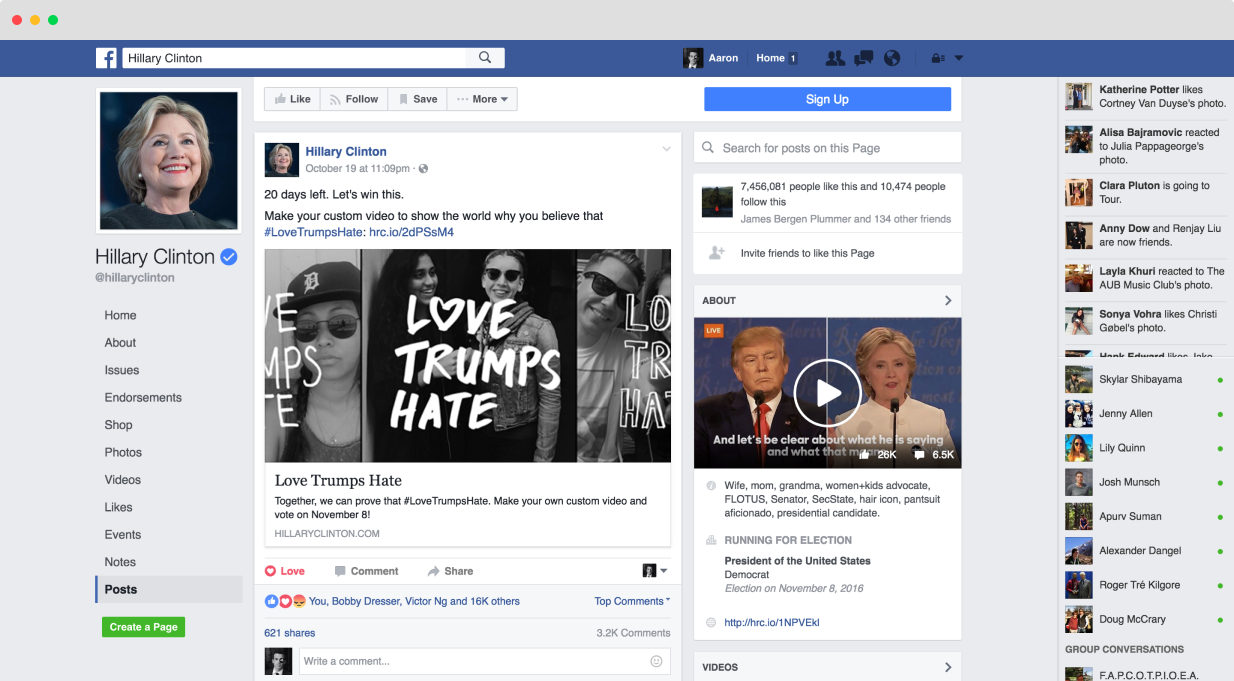Open the Endorsements tab

click(x=143, y=397)
